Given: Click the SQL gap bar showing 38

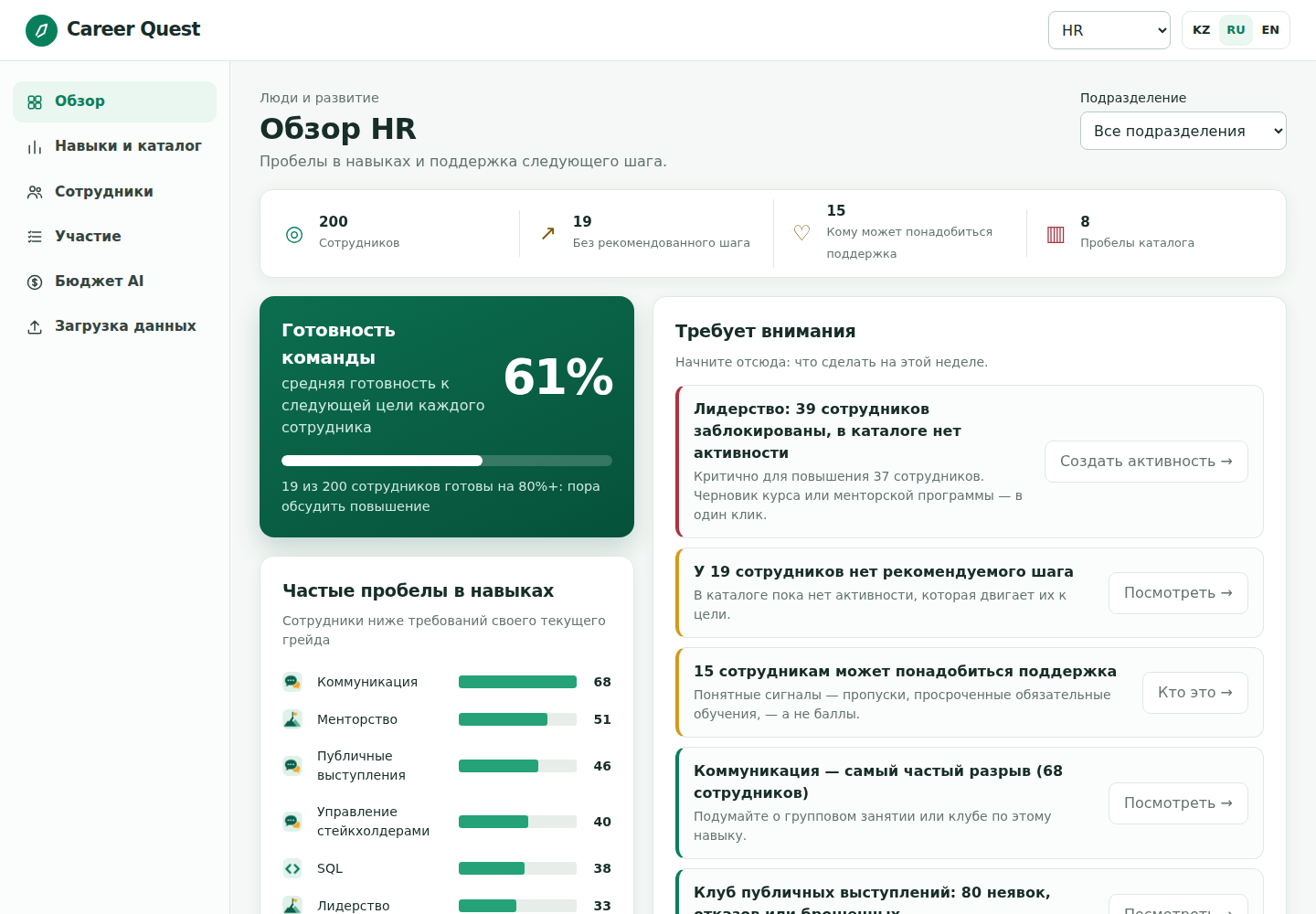Looking at the screenshot, I should point(517,868).
